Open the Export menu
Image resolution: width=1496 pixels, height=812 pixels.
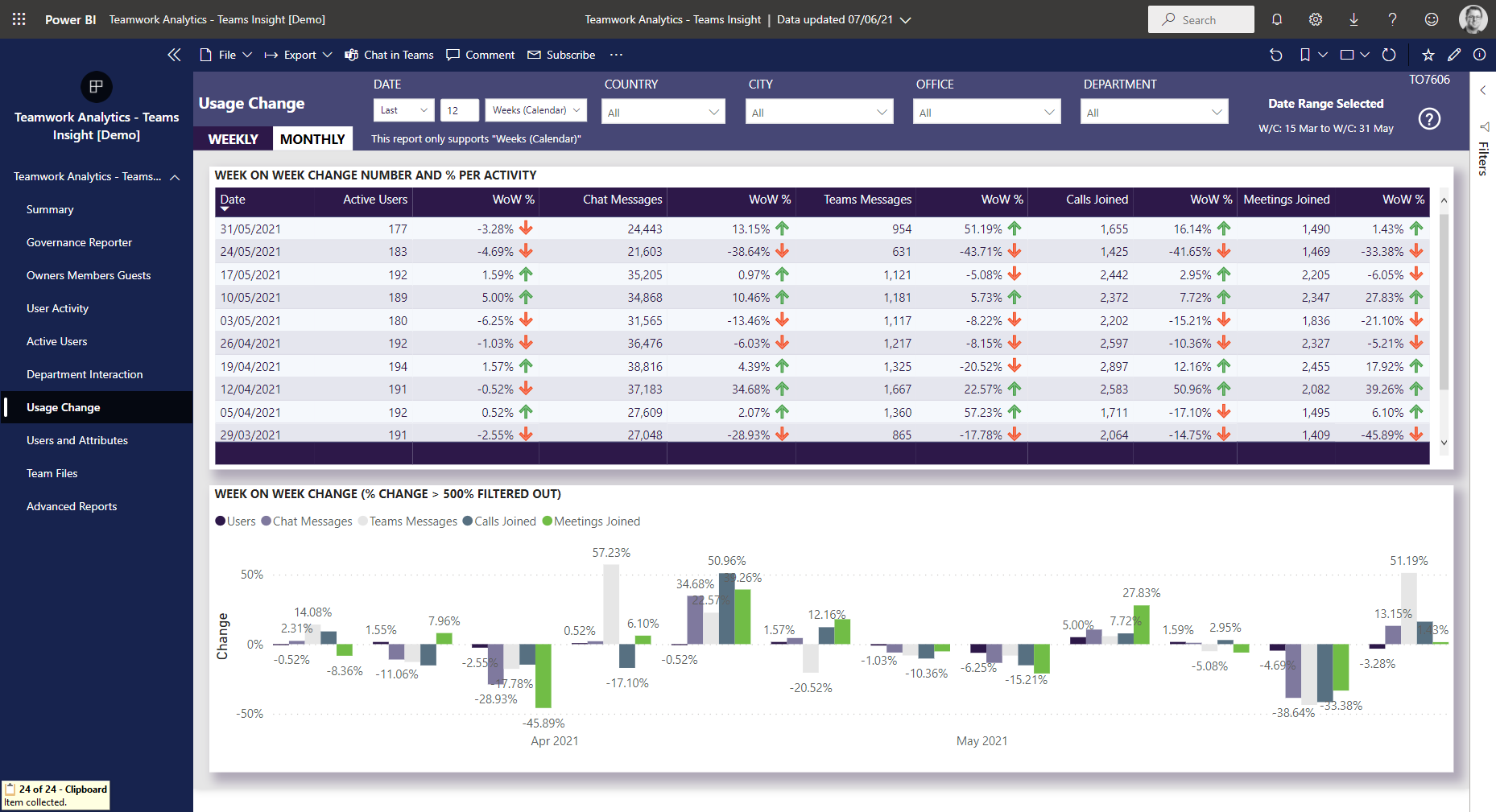298,55
